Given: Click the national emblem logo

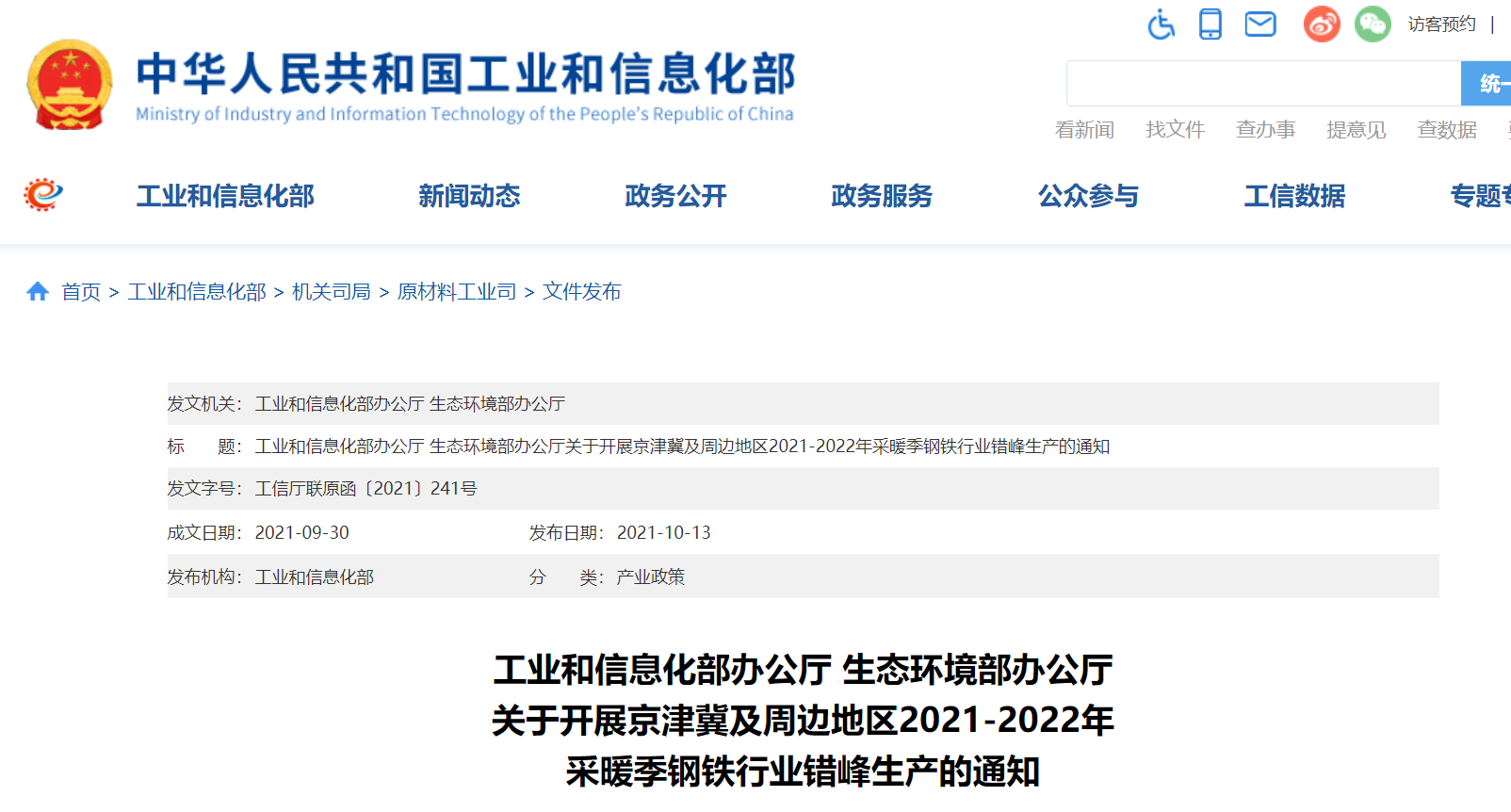Looking at the screenshot, I should coord(70,85).
